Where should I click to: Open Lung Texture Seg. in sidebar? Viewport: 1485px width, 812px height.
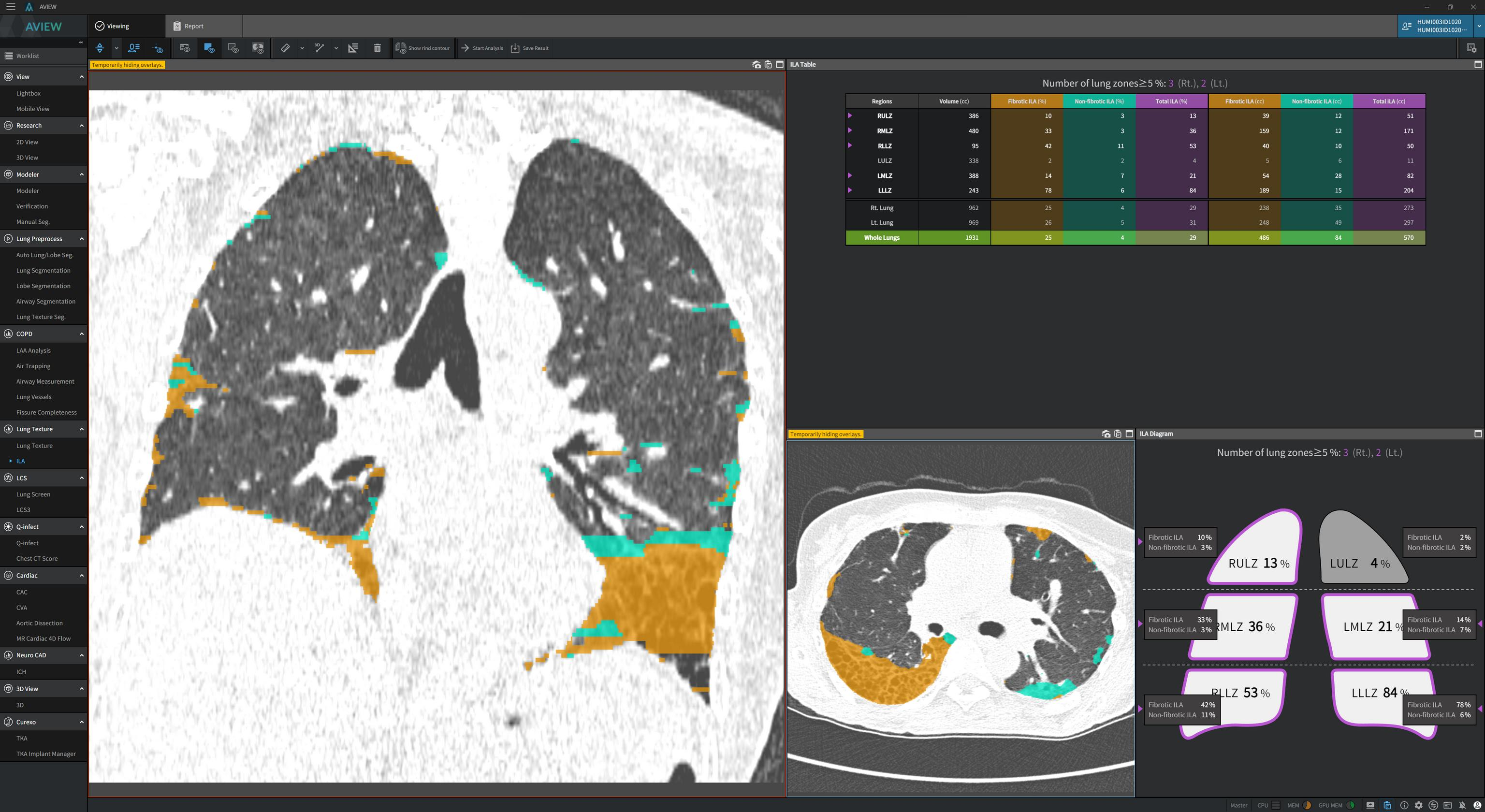41,317
